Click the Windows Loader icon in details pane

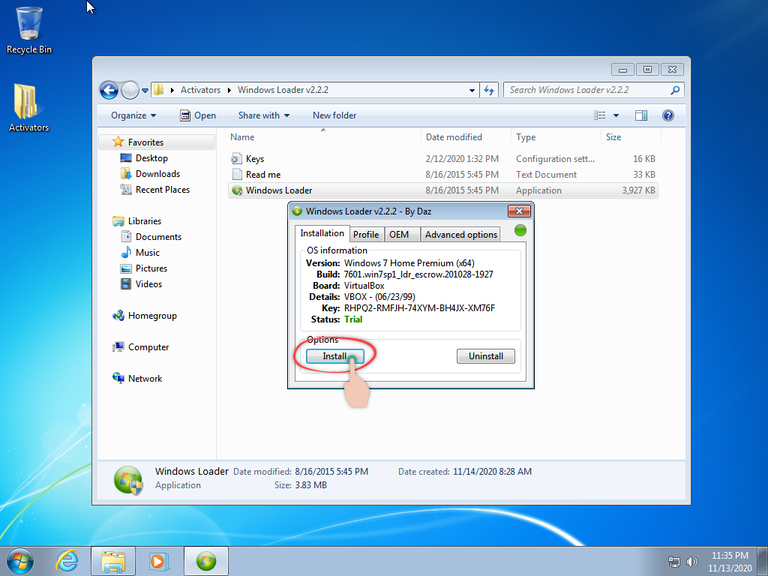128,480
